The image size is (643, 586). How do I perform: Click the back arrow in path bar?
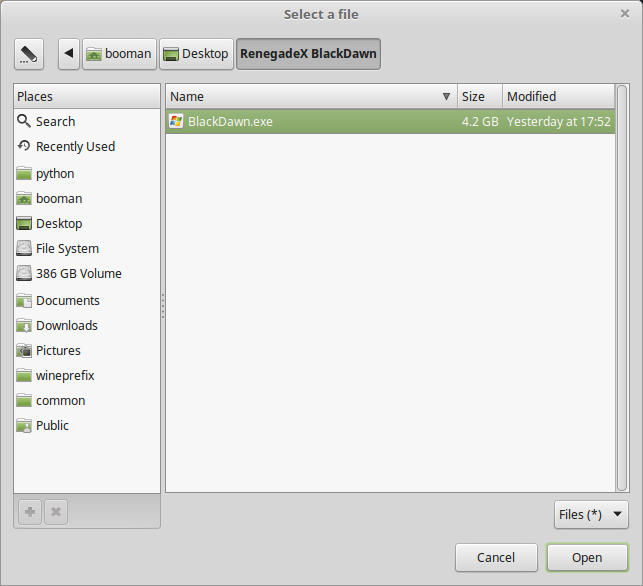[68, 54]
